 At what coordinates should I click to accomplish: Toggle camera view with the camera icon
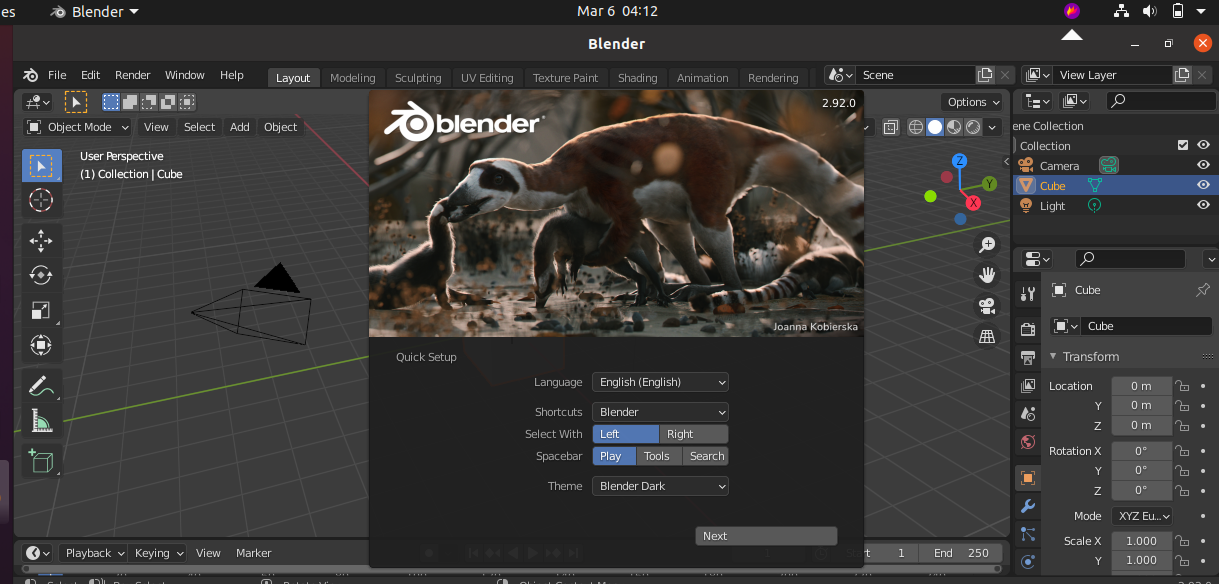(987, 306)
